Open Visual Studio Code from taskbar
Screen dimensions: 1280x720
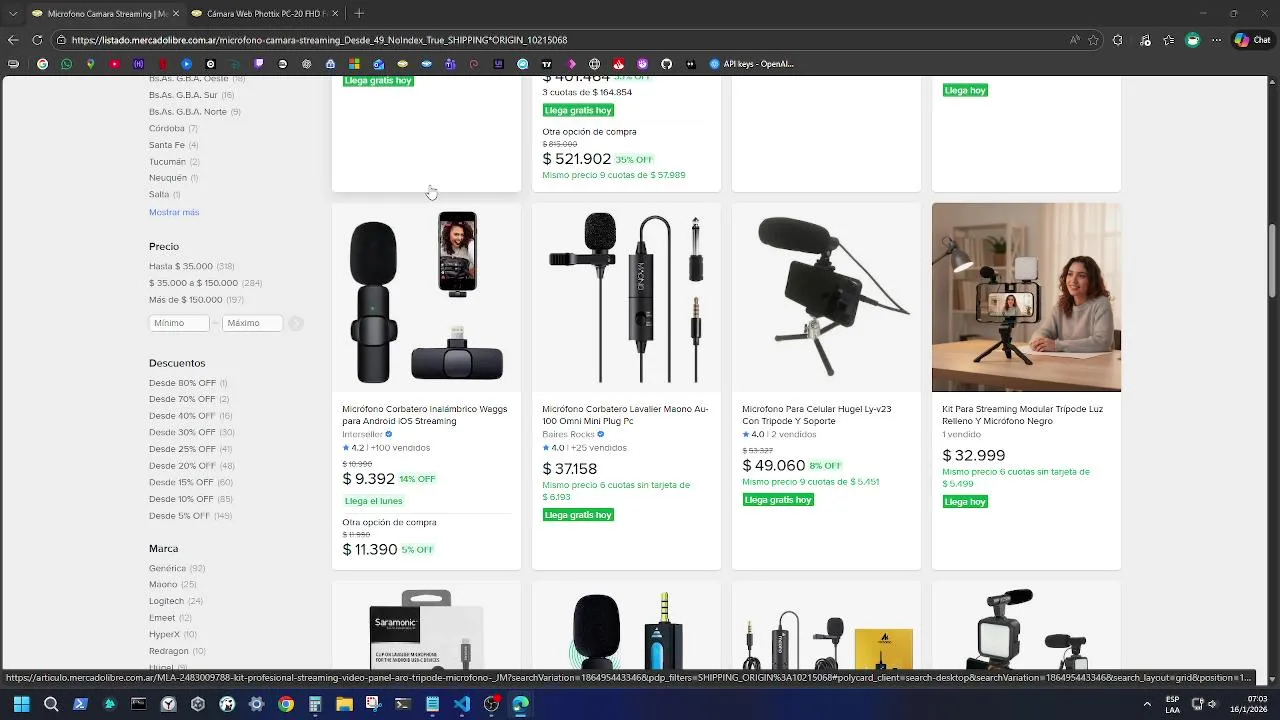coord(461,704)
